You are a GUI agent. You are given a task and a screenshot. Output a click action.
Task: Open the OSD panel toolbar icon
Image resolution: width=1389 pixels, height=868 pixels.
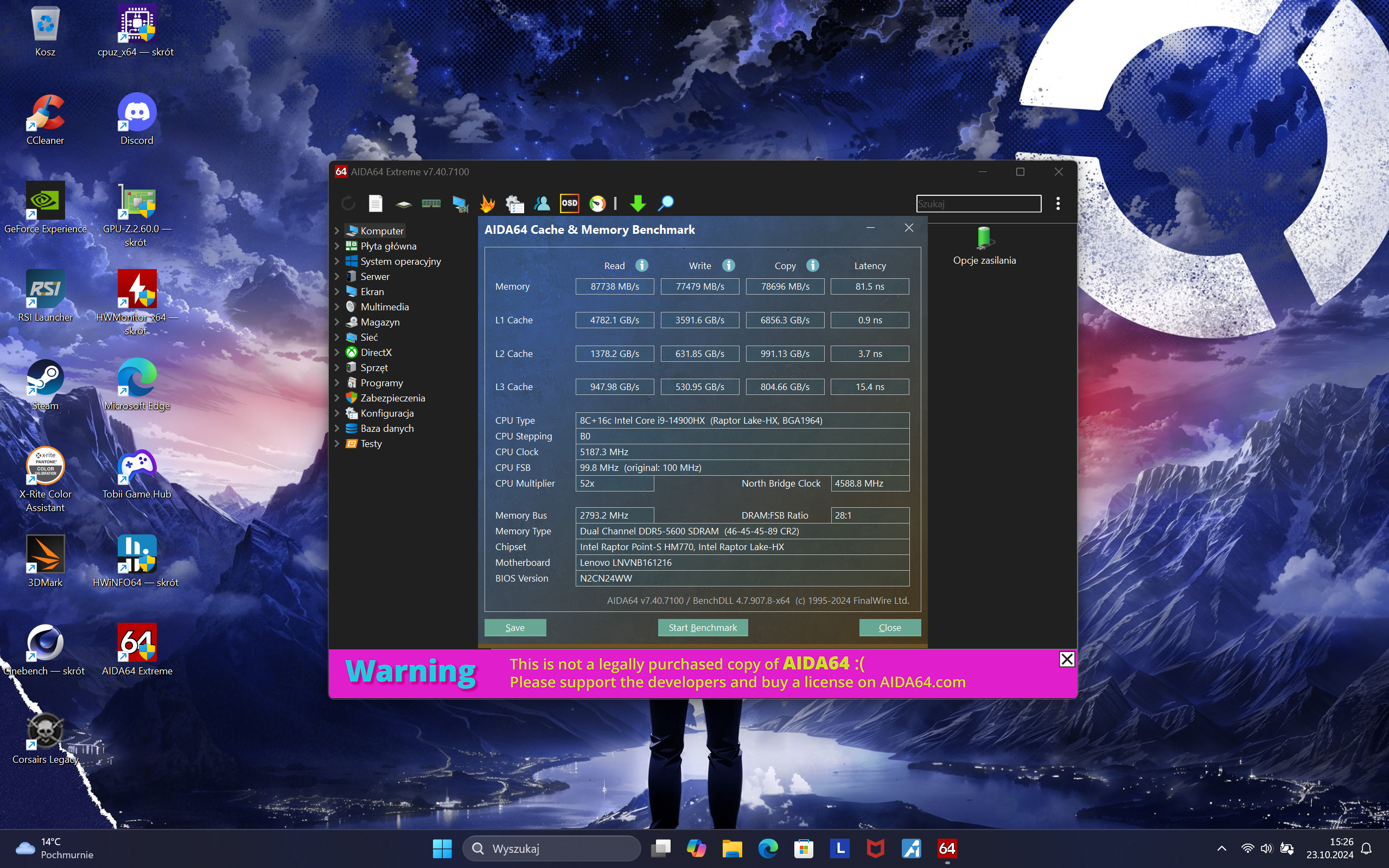pyautogui.click(x=569, y=203)
